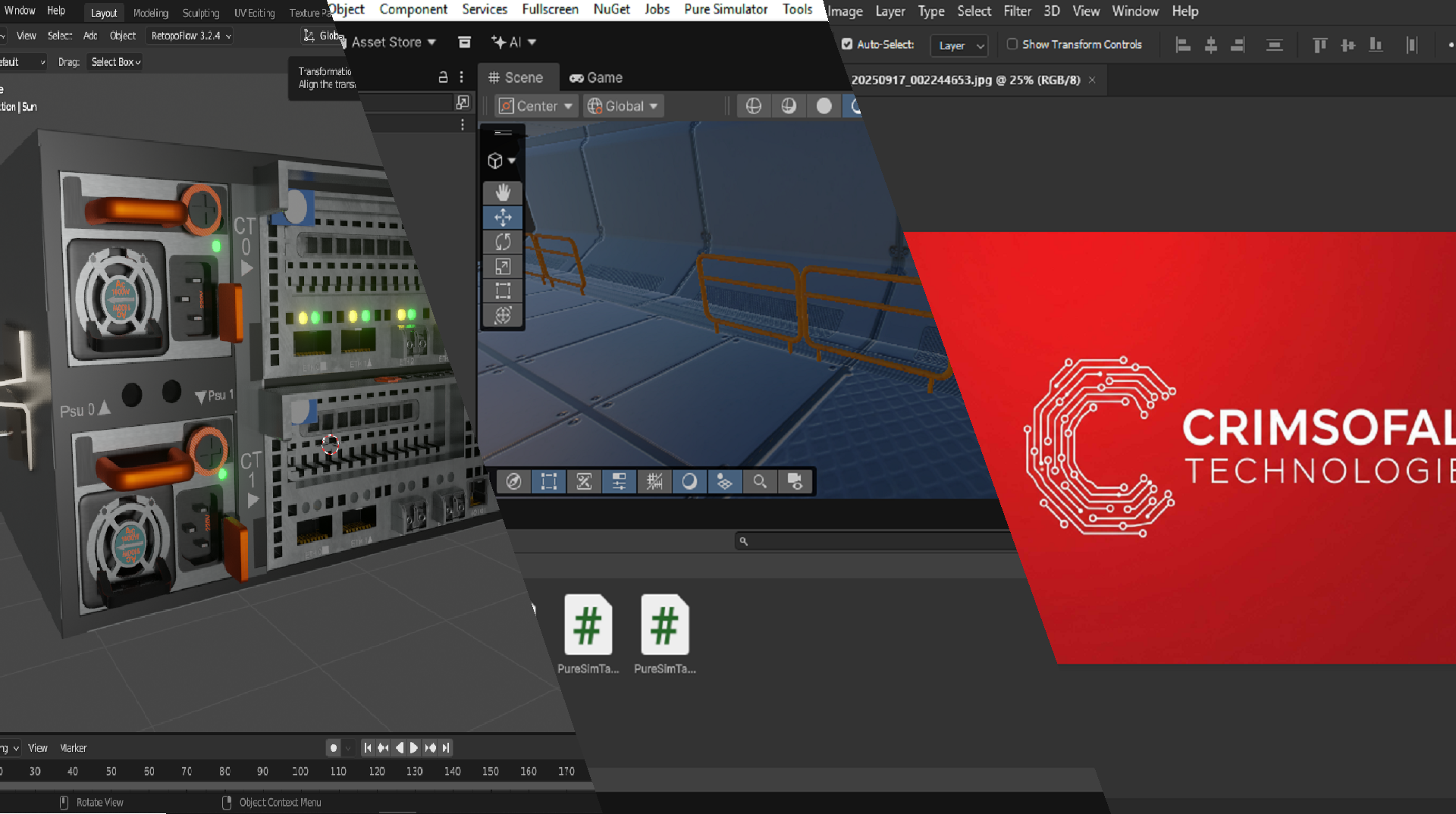Open the Center pivot dropdown in Unity

536,106
